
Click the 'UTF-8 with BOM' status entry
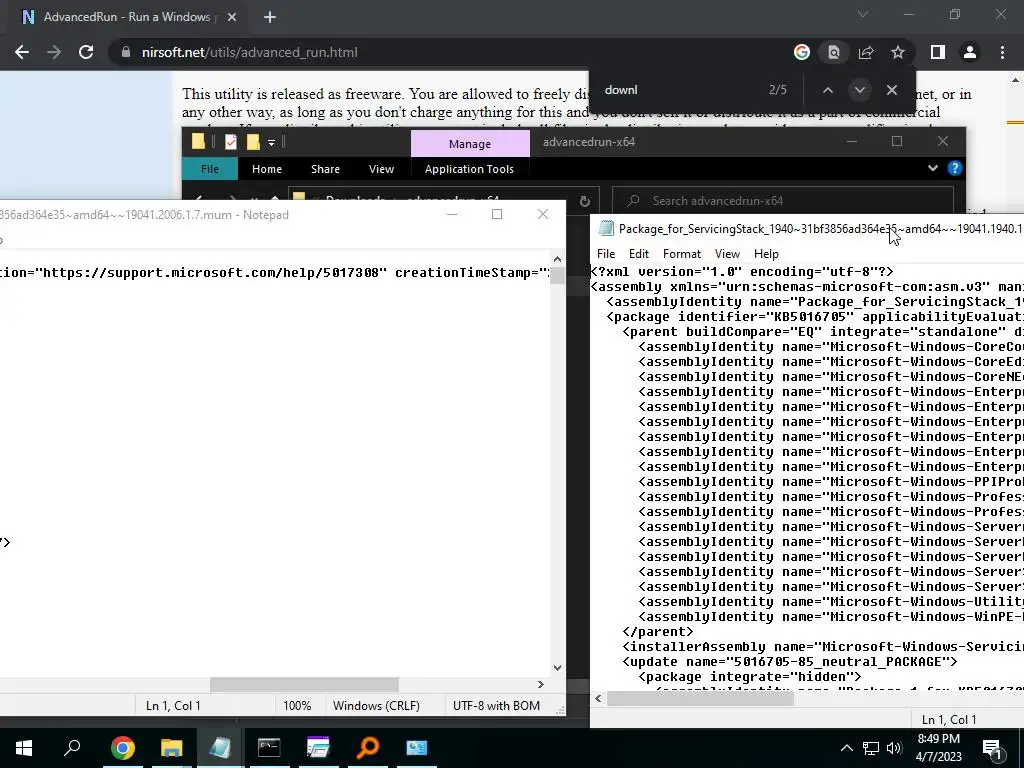[496, 705]
